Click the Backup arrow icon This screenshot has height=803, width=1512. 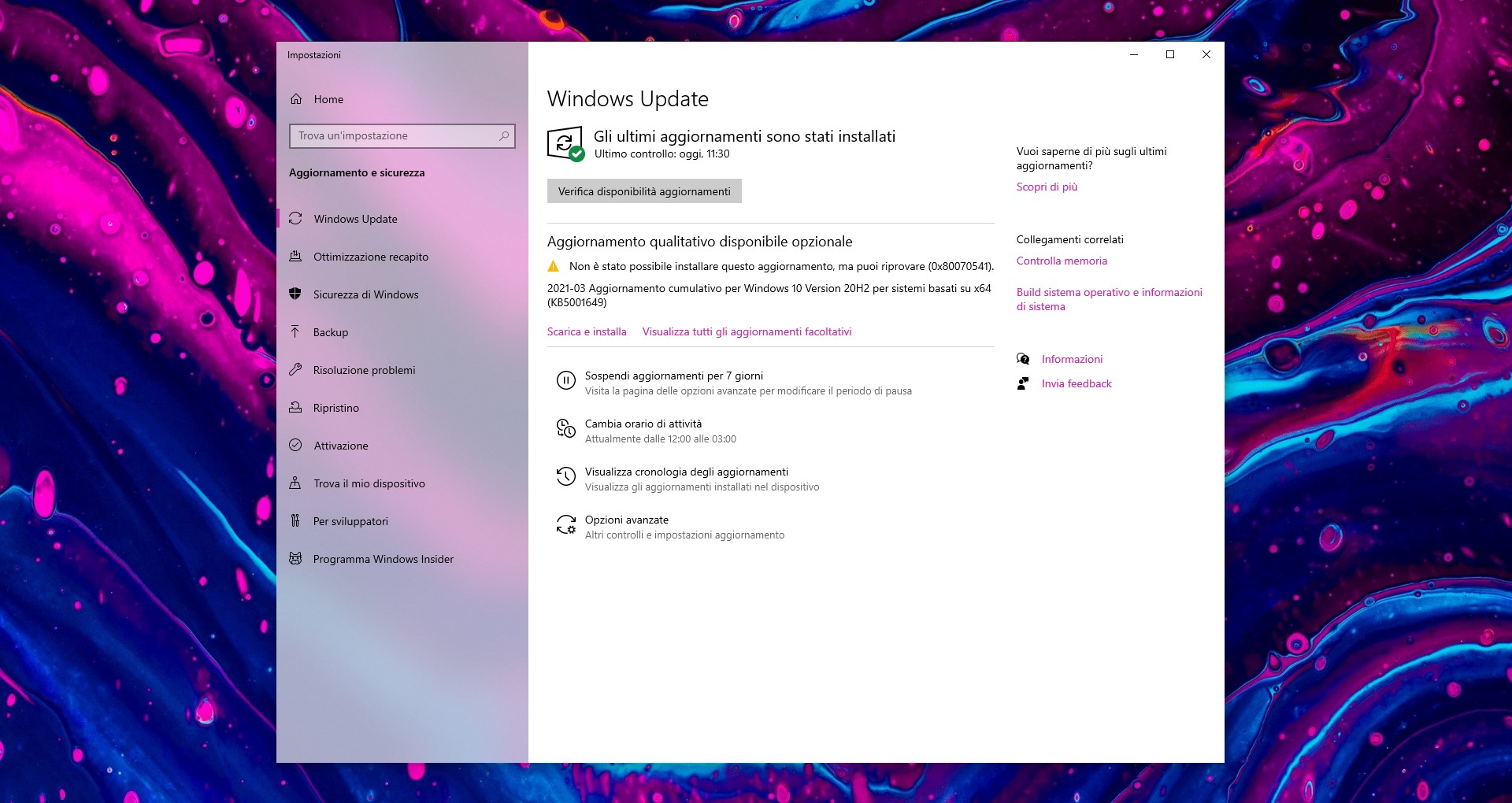[x=295, y=332]
